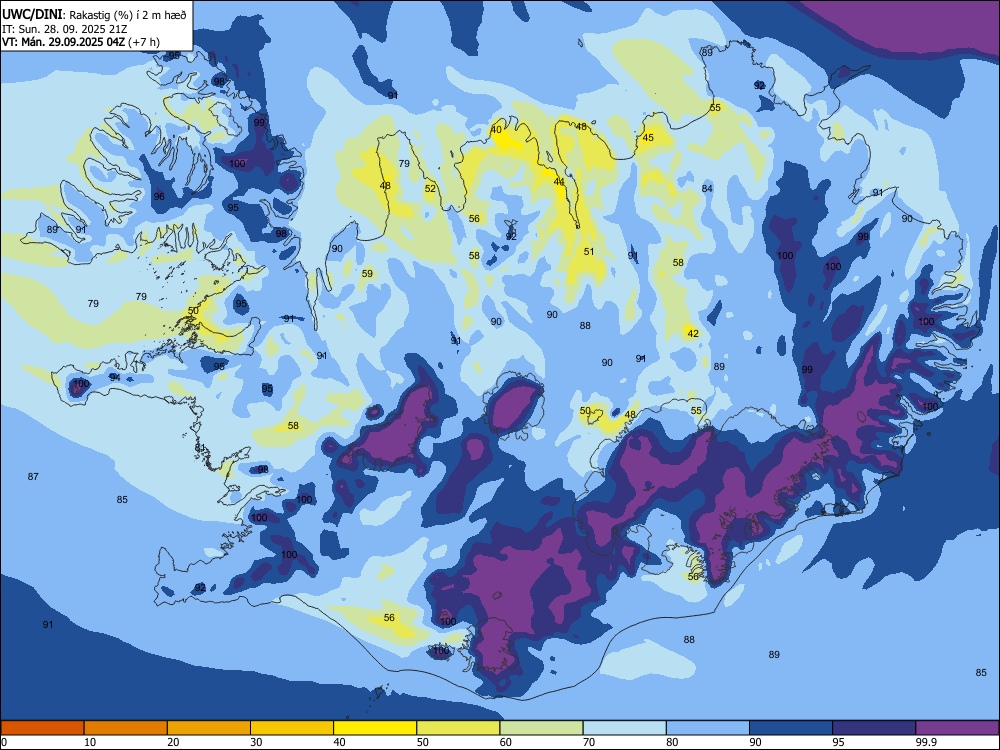Click the 'VT: Mán. 29.09.2025 04Z' line
1000x750 pixels.
63,42
